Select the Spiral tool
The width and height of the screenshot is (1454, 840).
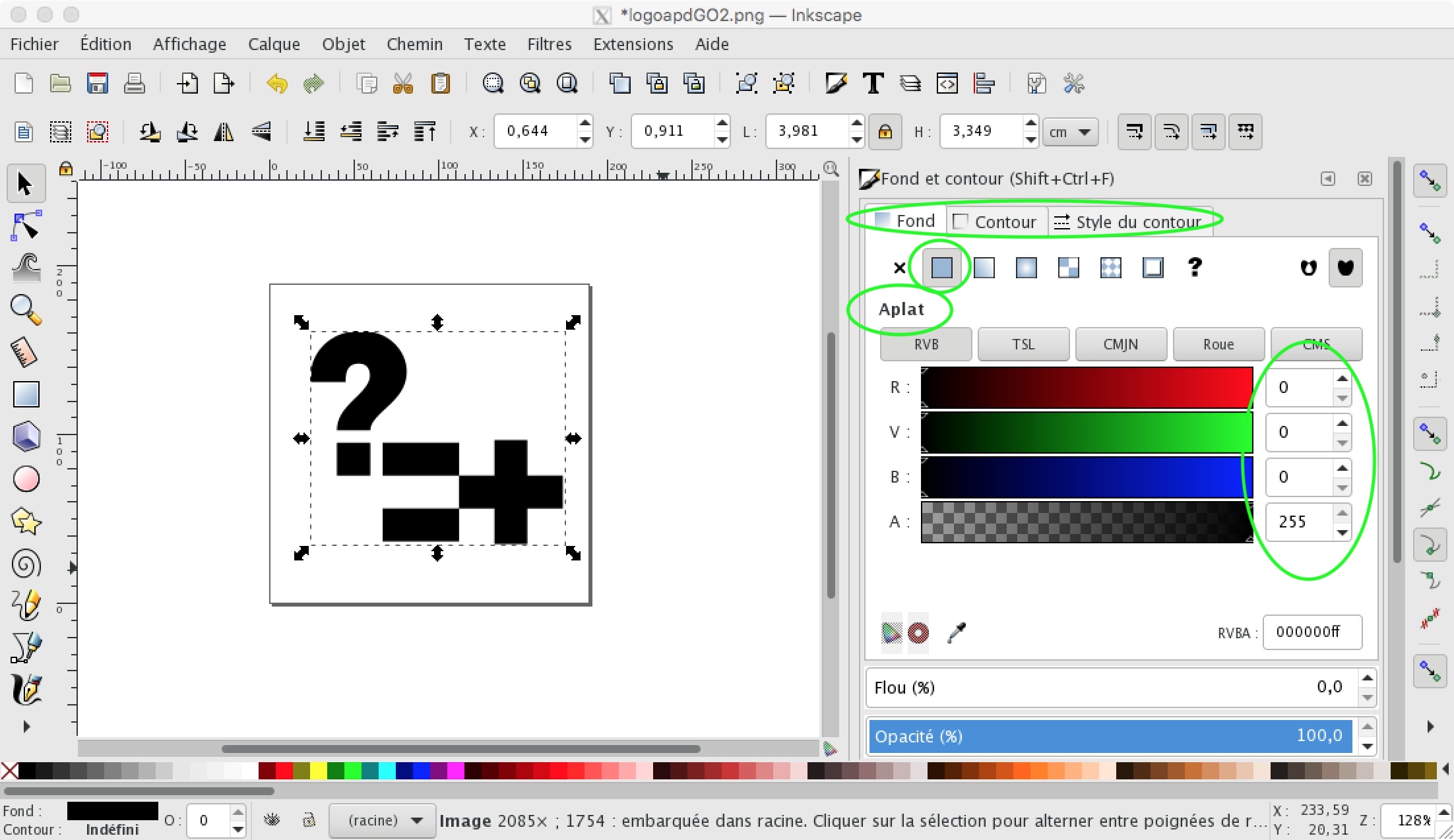click(x=26, y=564)
